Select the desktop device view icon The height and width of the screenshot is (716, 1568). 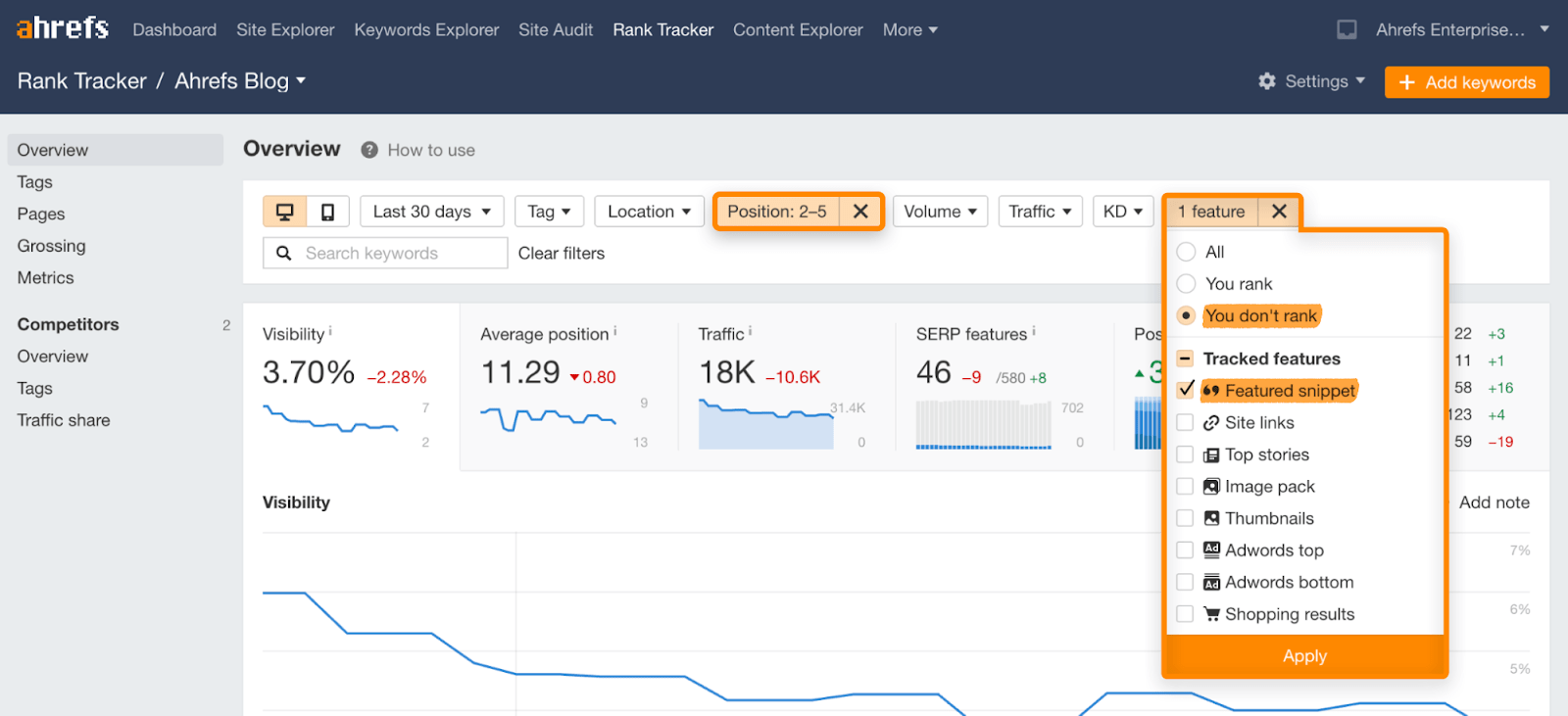[x=285, y=212]
